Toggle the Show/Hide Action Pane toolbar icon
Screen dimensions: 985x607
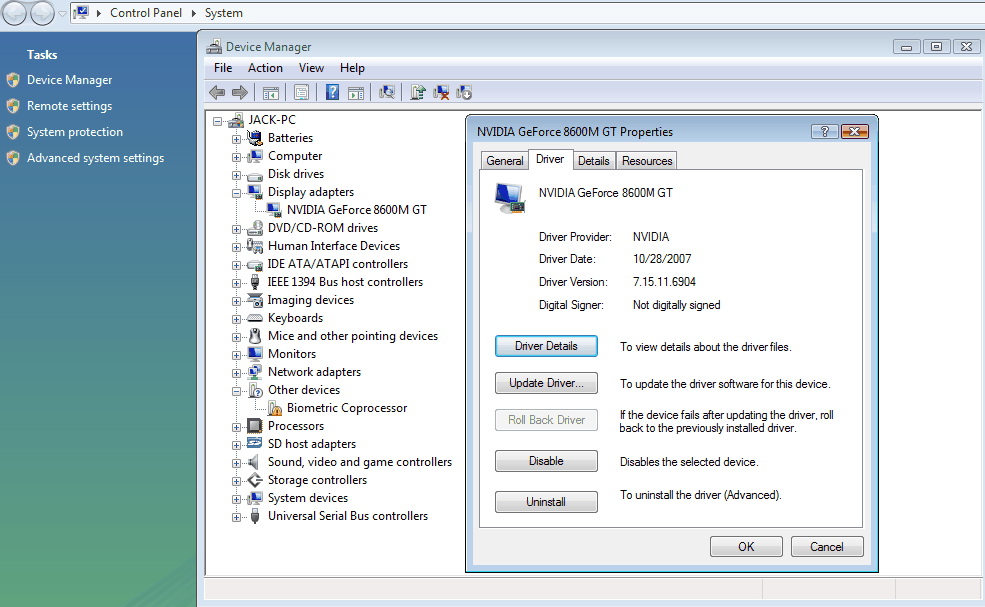(x=356, y=93)
